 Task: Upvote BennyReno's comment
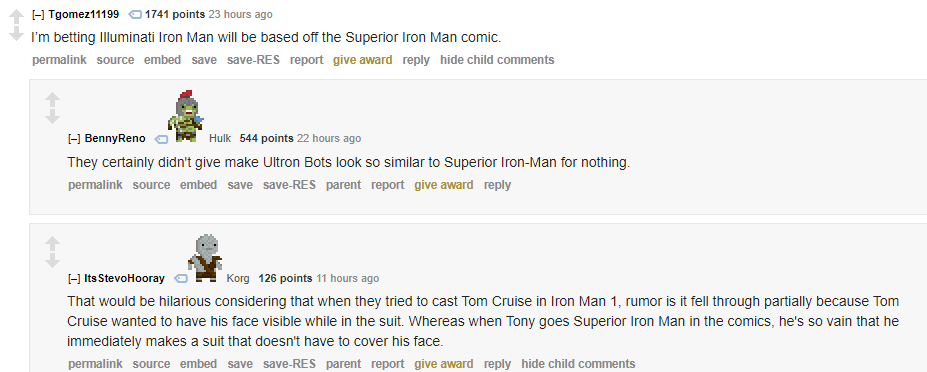click(53, 100)
